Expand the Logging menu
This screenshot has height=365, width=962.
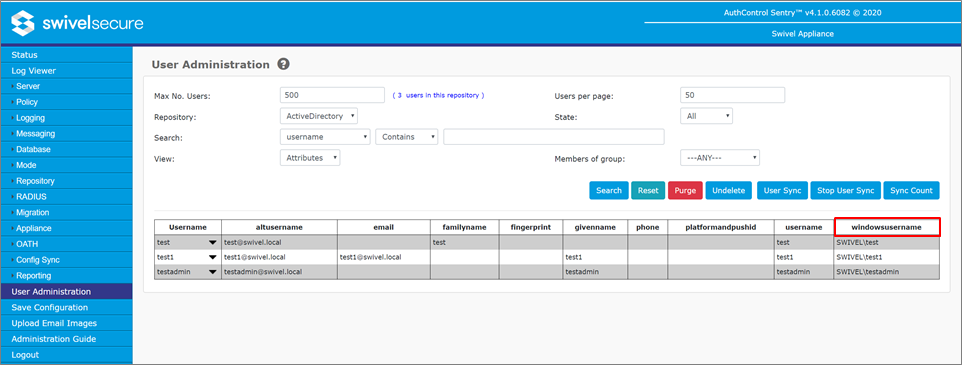pos(66,118)
